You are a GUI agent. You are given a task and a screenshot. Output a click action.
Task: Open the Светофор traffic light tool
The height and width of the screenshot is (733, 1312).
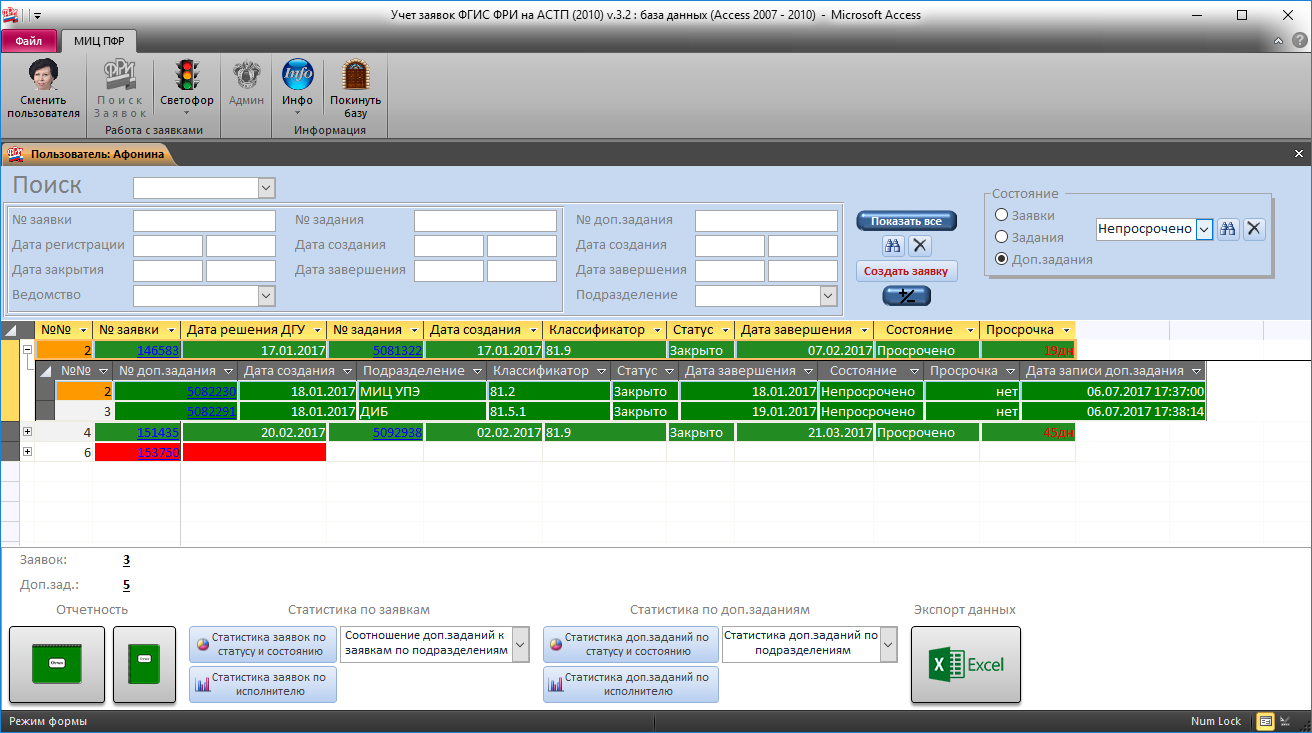(x=186, y=77)
